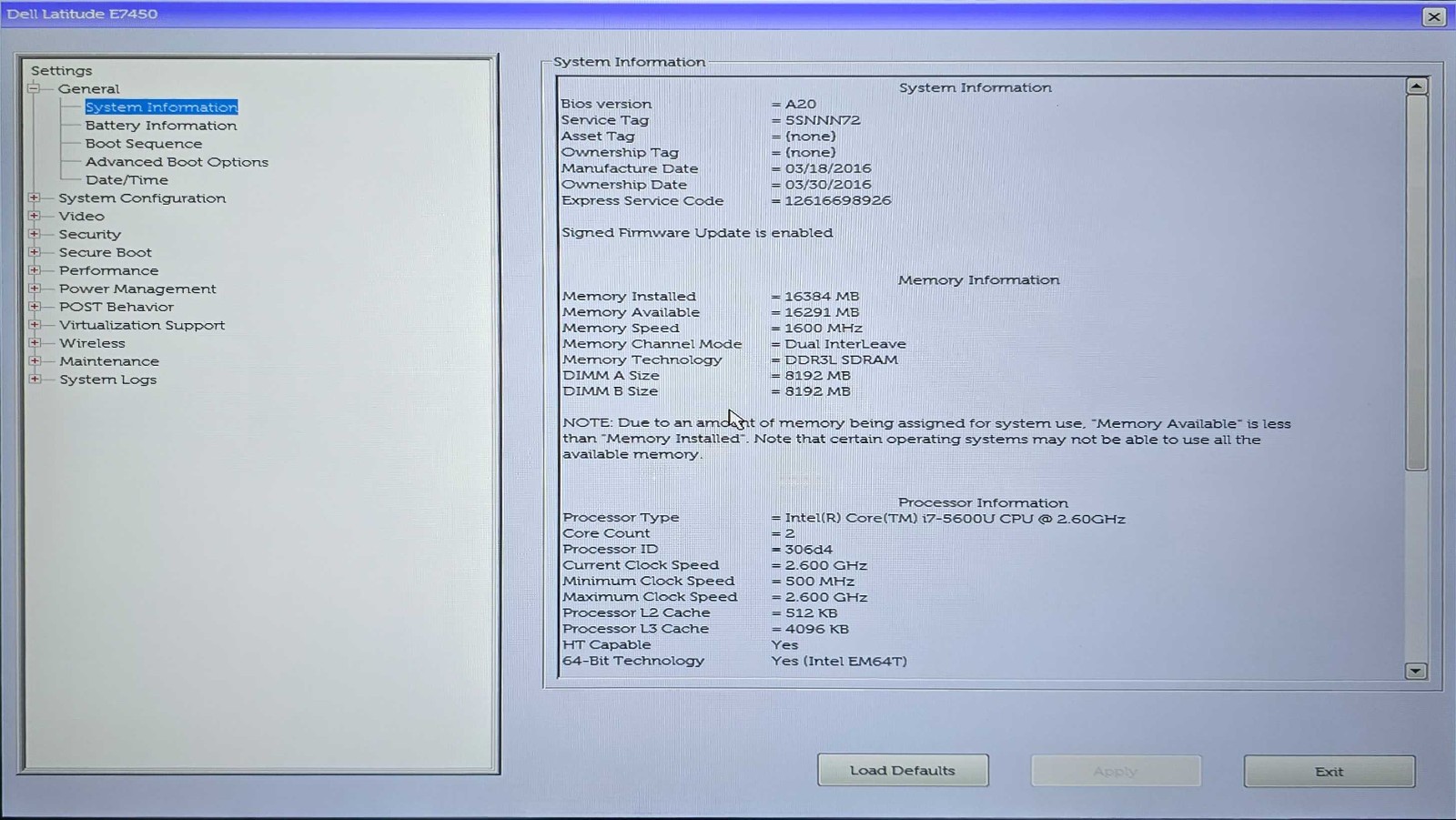Click the 64-Bit Technology row
1456x820 pixels.
coord(734,661)
